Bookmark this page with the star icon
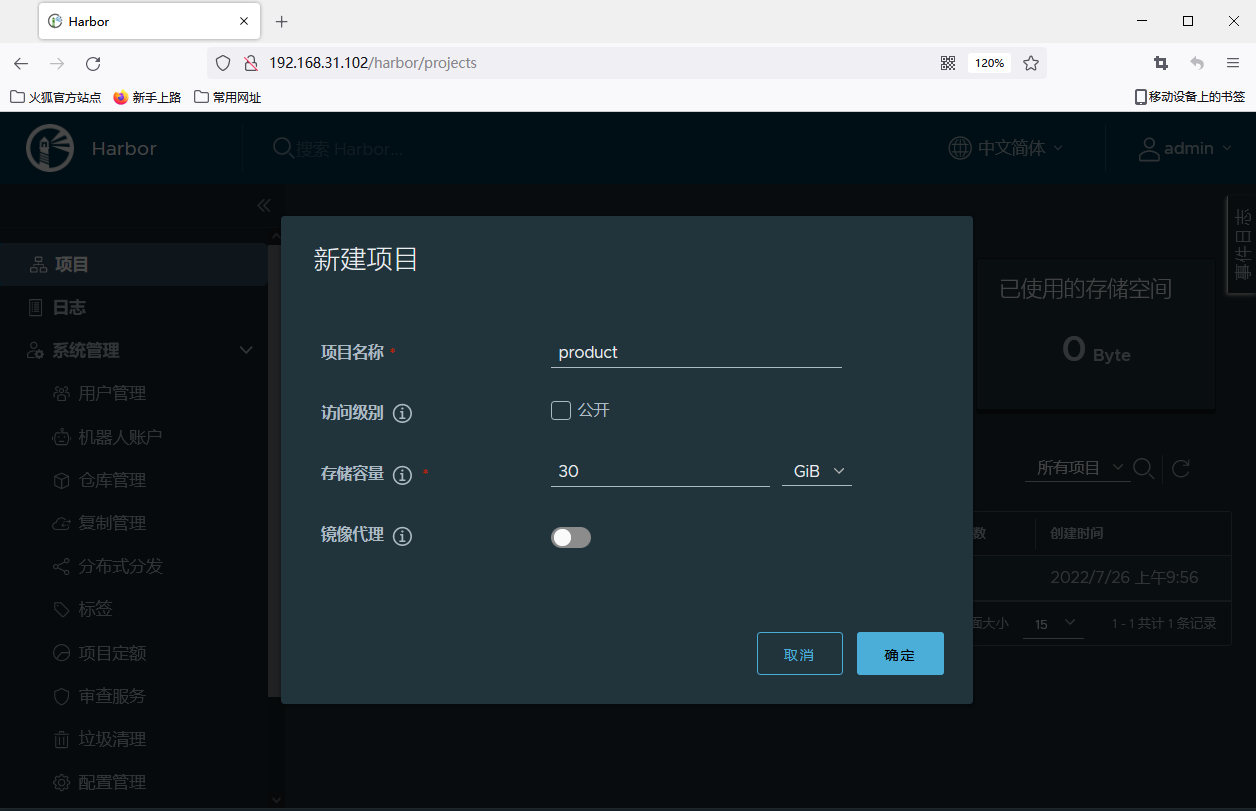This screenshot has width=1256, height=811. tap(1031, 63)
